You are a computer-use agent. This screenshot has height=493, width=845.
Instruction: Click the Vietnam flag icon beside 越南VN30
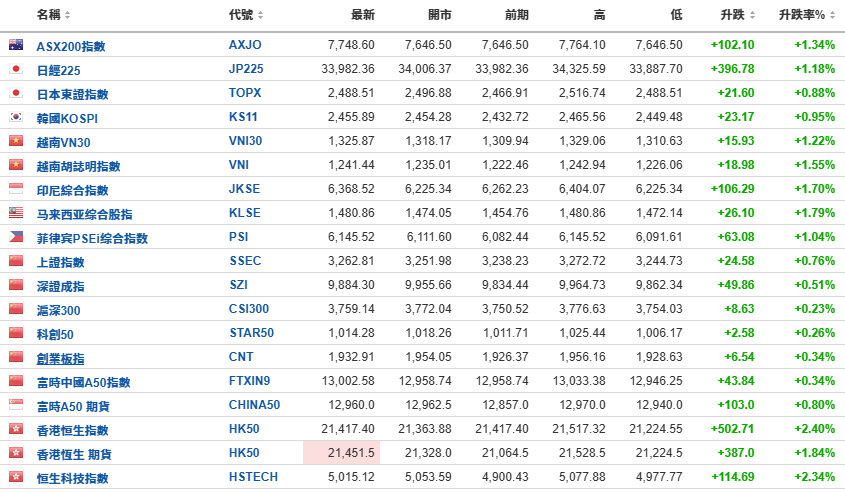15,141
